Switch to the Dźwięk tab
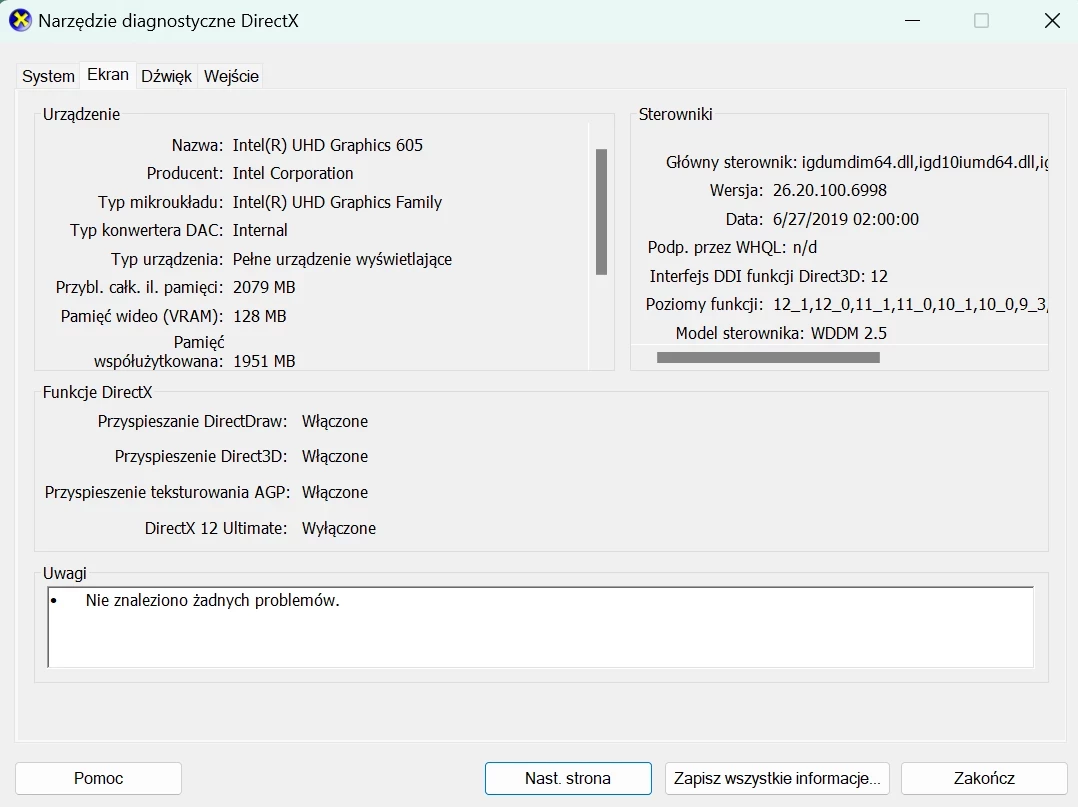The image size is (1078, 807). tap(166, 75)
